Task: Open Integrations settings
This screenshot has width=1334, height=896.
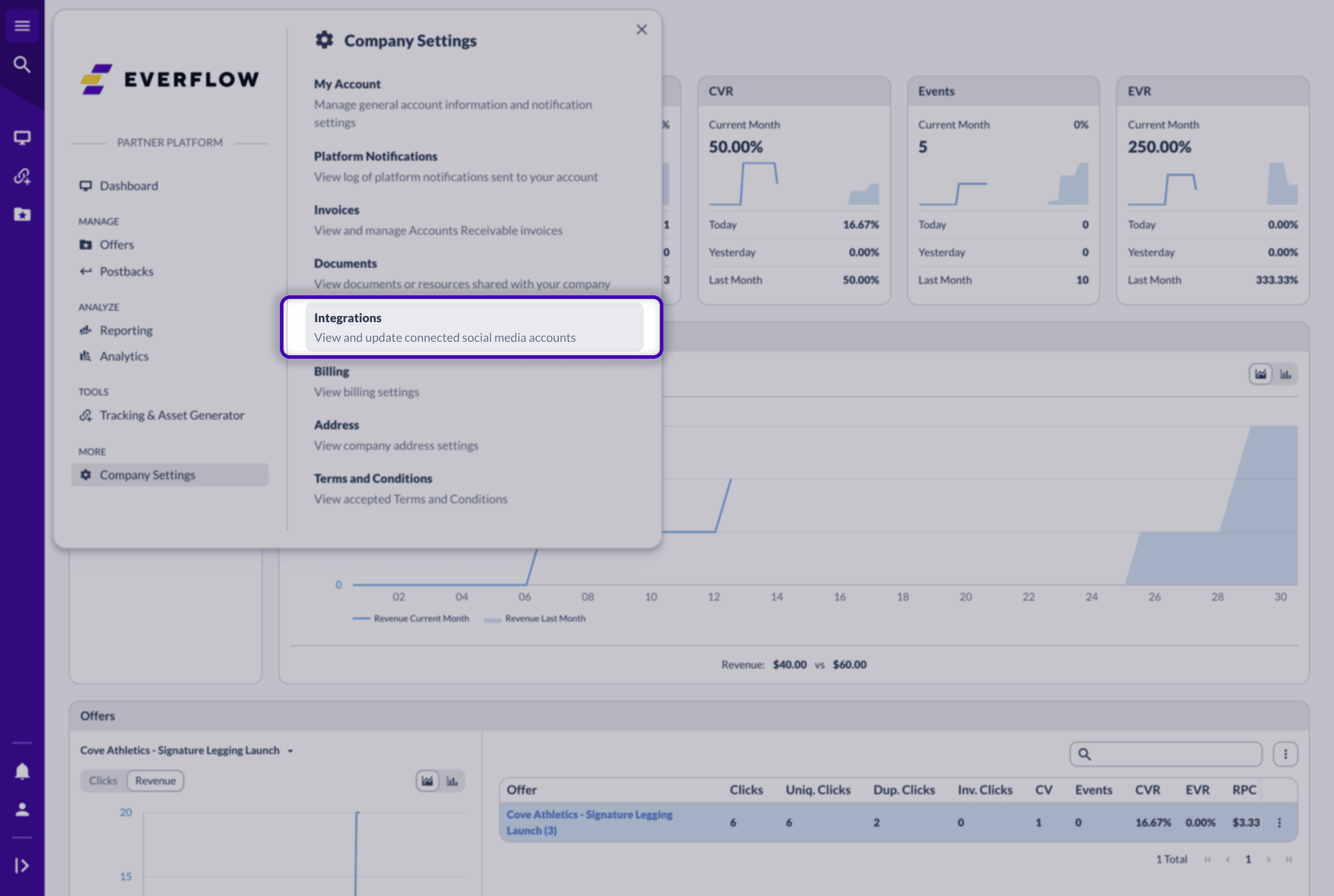Action: click(x=474, y=327)
